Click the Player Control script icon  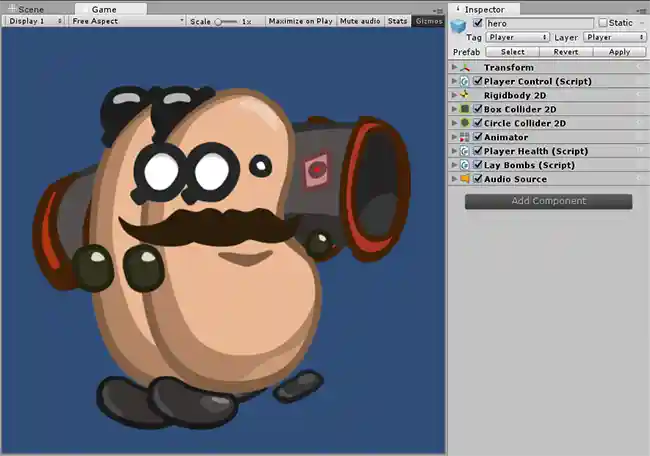coord(465,81)
